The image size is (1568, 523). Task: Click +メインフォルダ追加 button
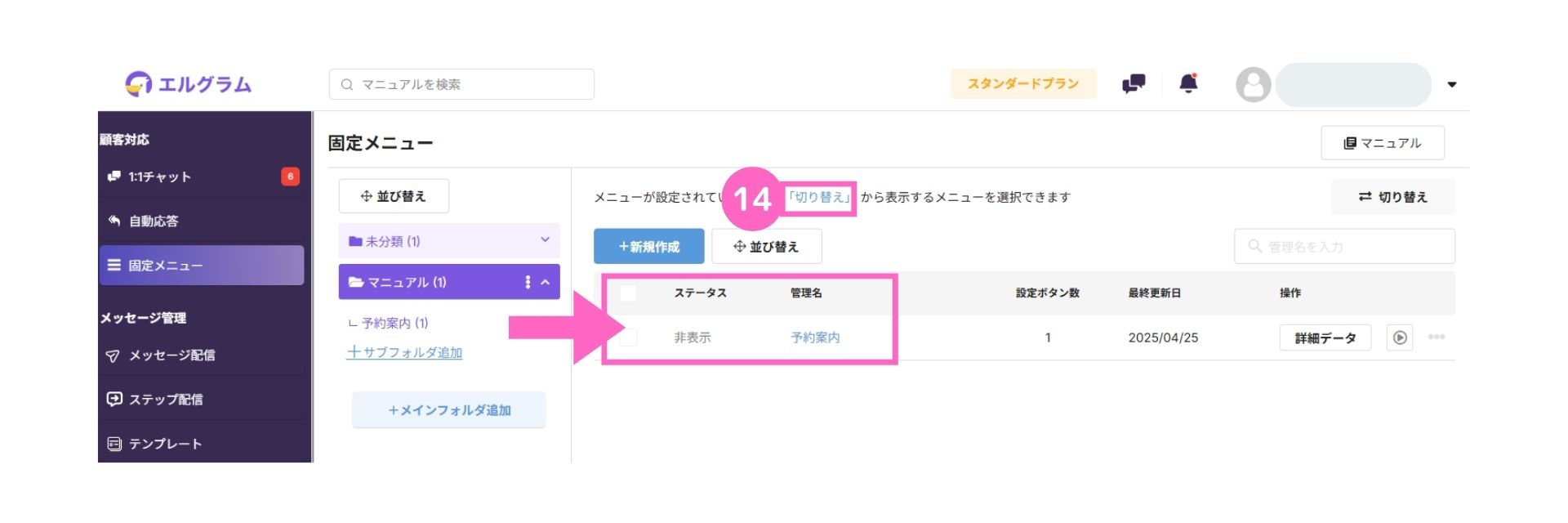[449, 409]
